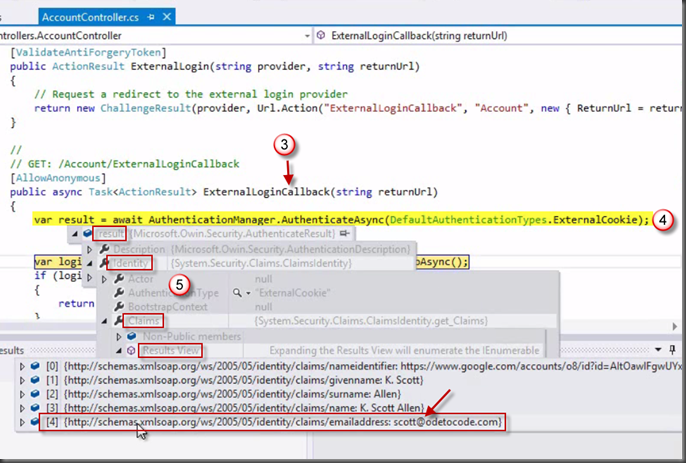Expand the Actor property node

coord(104,279)
